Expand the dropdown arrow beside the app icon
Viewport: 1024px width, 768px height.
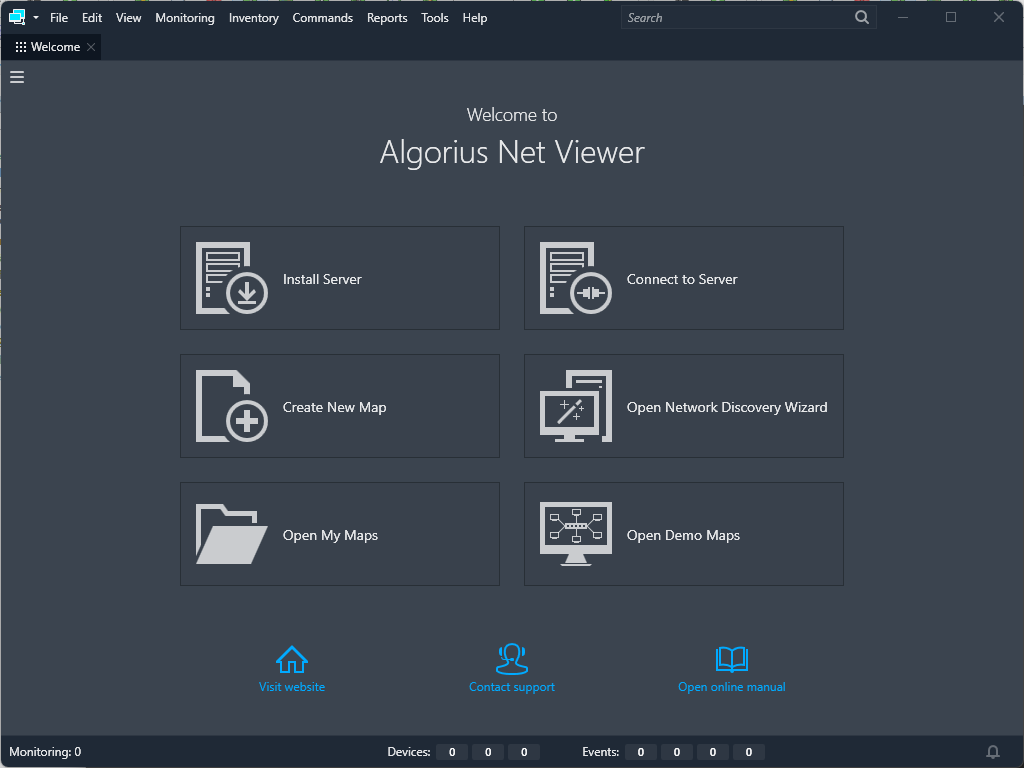[36, 18]
